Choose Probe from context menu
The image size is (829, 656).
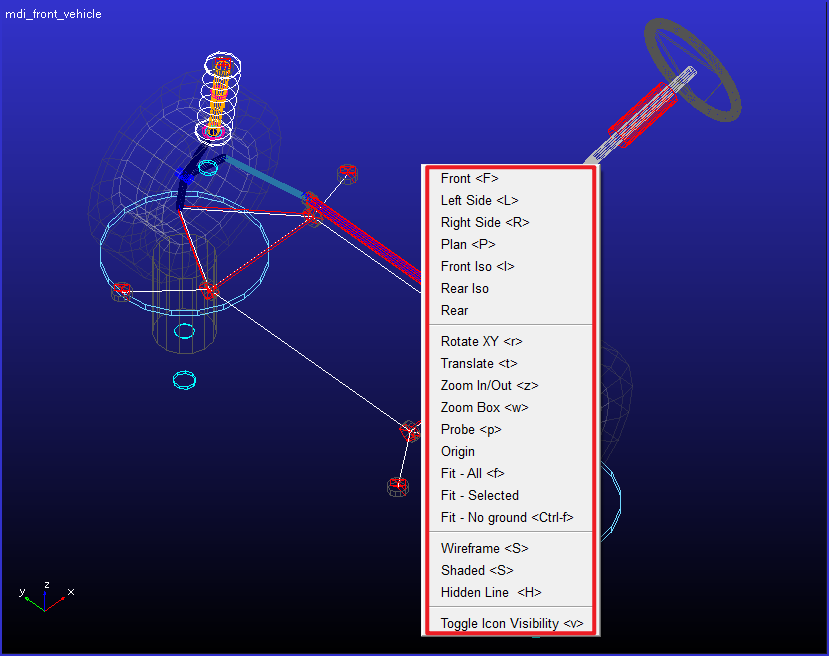pyautogui.click(x=511, y=430)
